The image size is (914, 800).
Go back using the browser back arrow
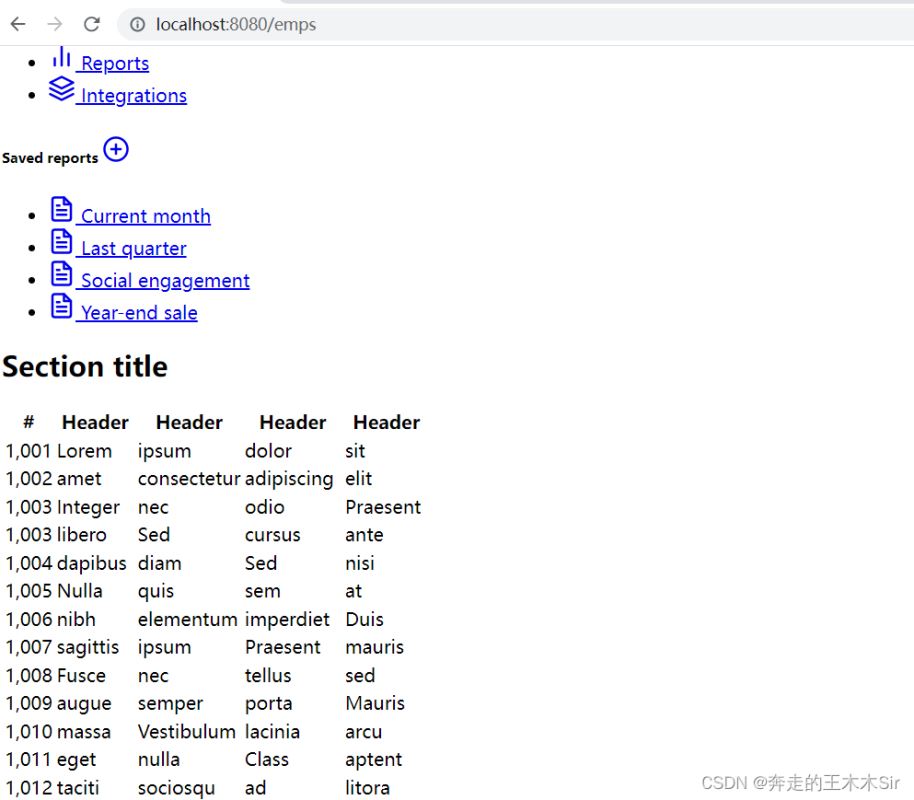18,24
